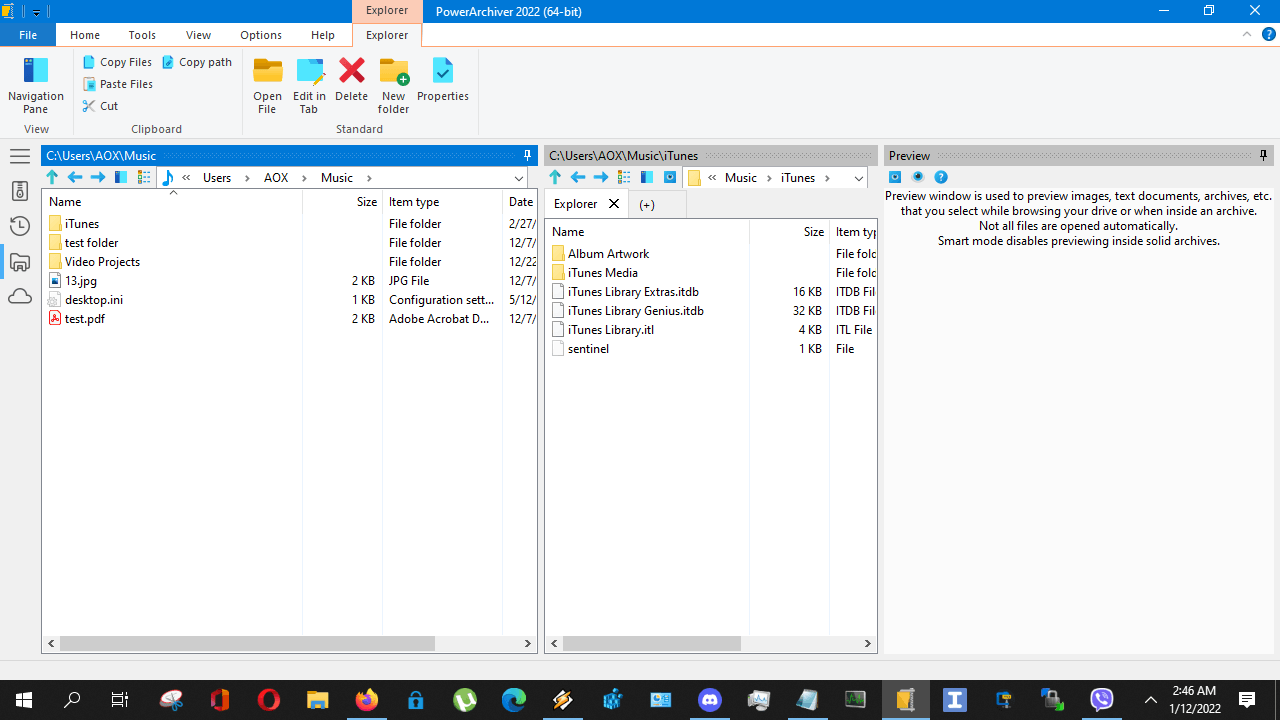Click the cloud icon in left sidebar

point(19,297)
